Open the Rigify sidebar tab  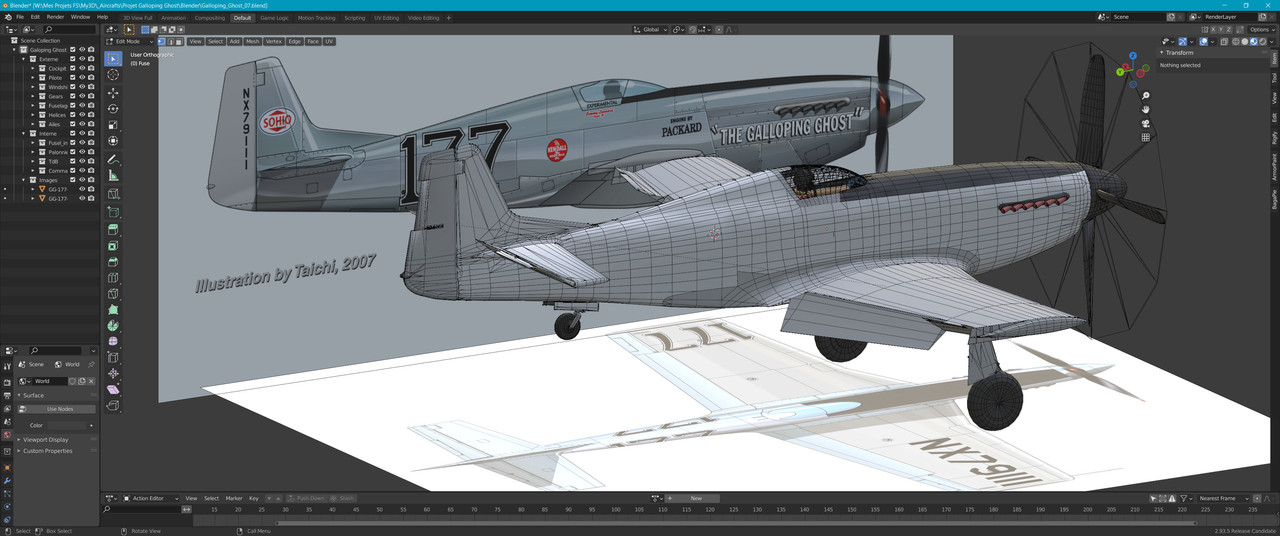pos(1274,138)
